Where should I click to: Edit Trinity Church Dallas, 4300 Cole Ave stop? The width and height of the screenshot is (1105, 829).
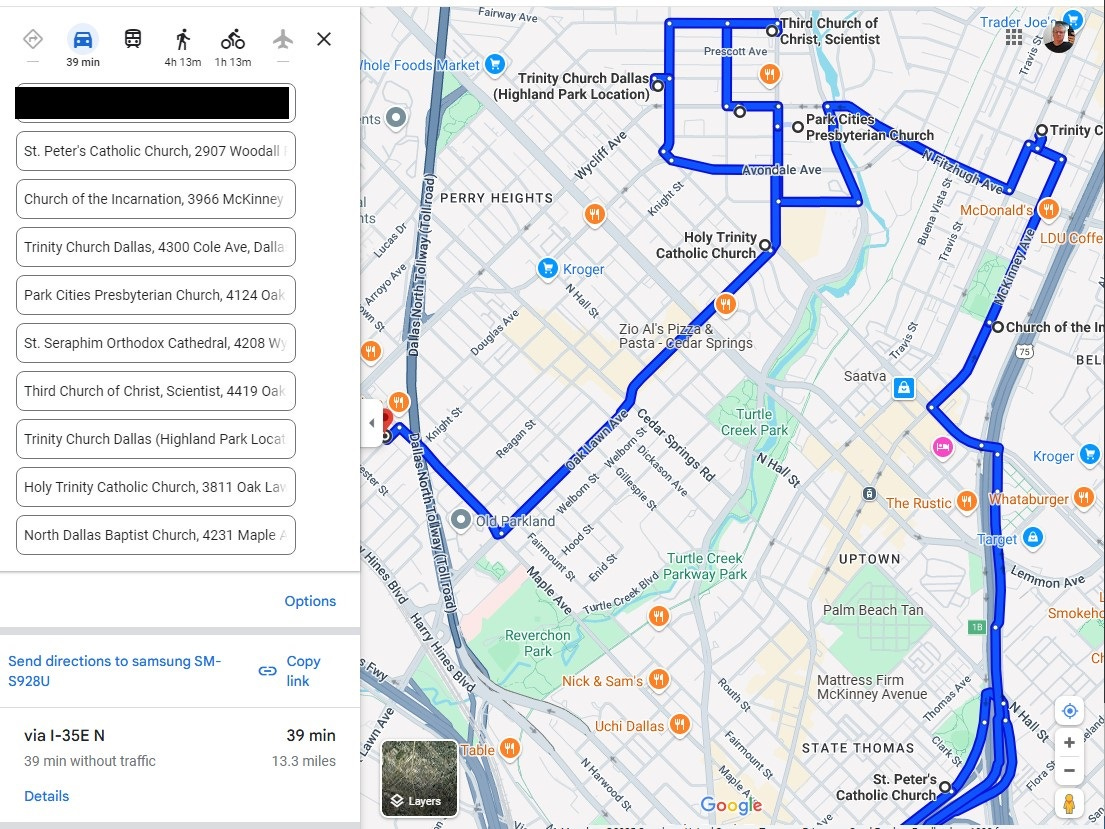click(156, 247)
